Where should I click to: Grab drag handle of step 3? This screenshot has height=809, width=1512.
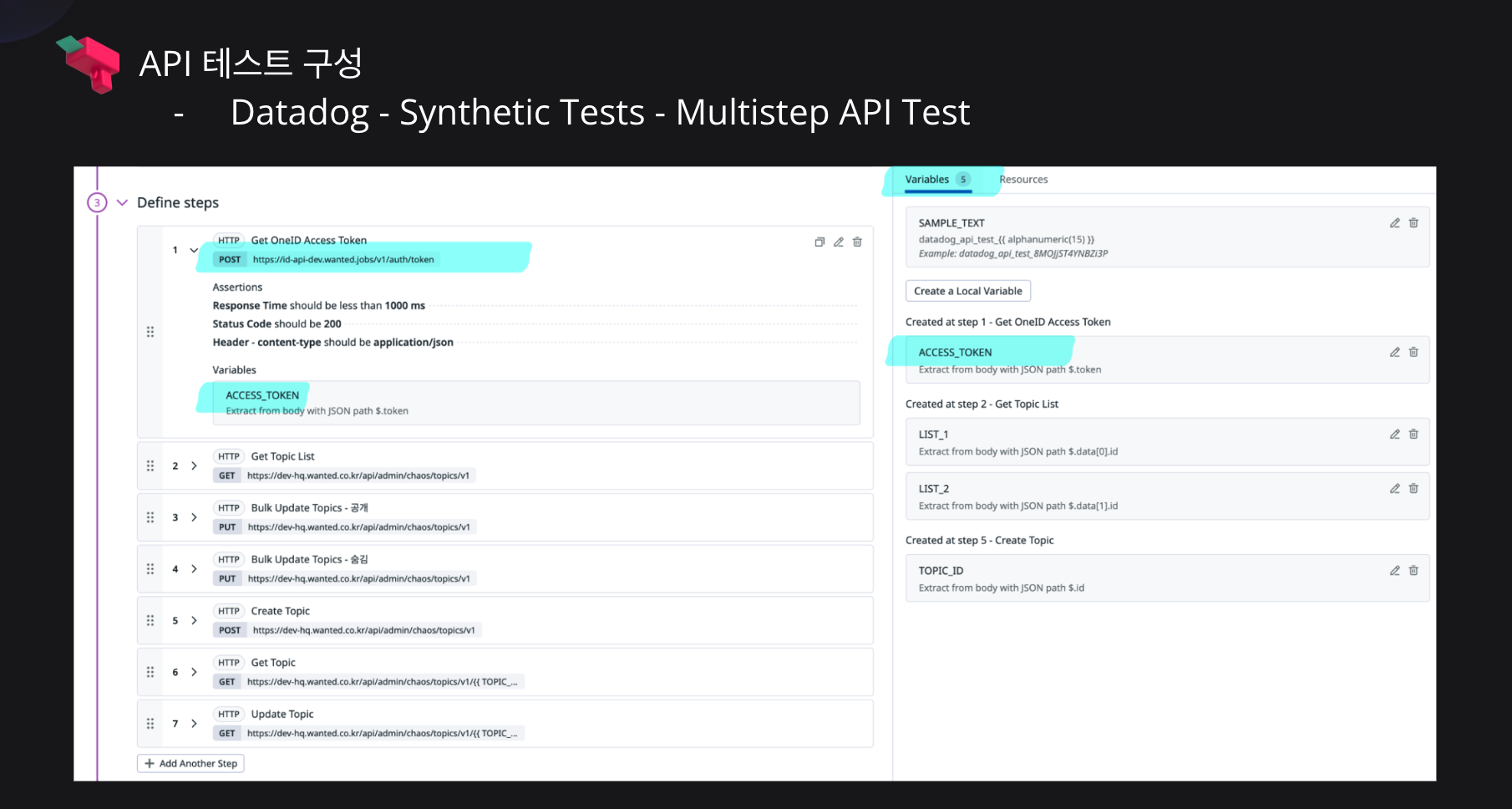(x=150, y=517)
